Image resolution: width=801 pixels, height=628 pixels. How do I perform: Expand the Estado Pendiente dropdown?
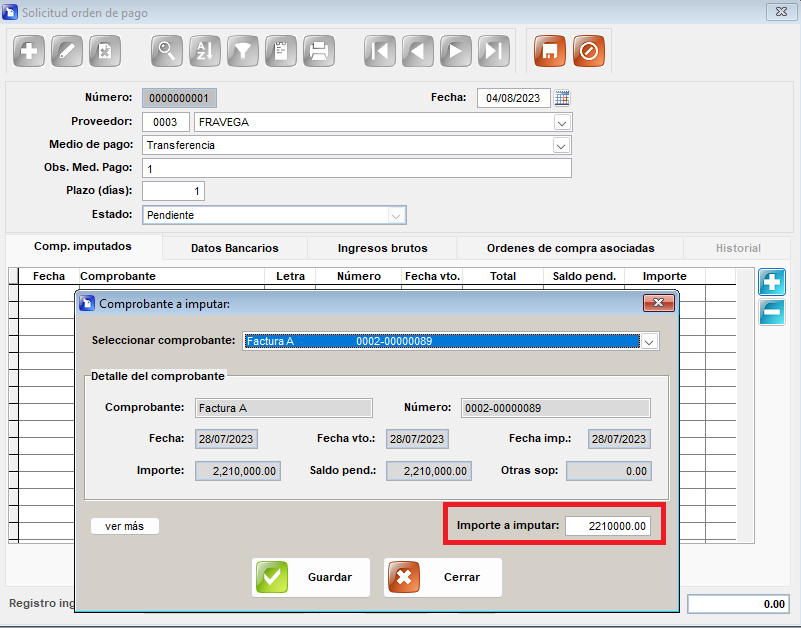pyautogui.click(x=396, y=216)
